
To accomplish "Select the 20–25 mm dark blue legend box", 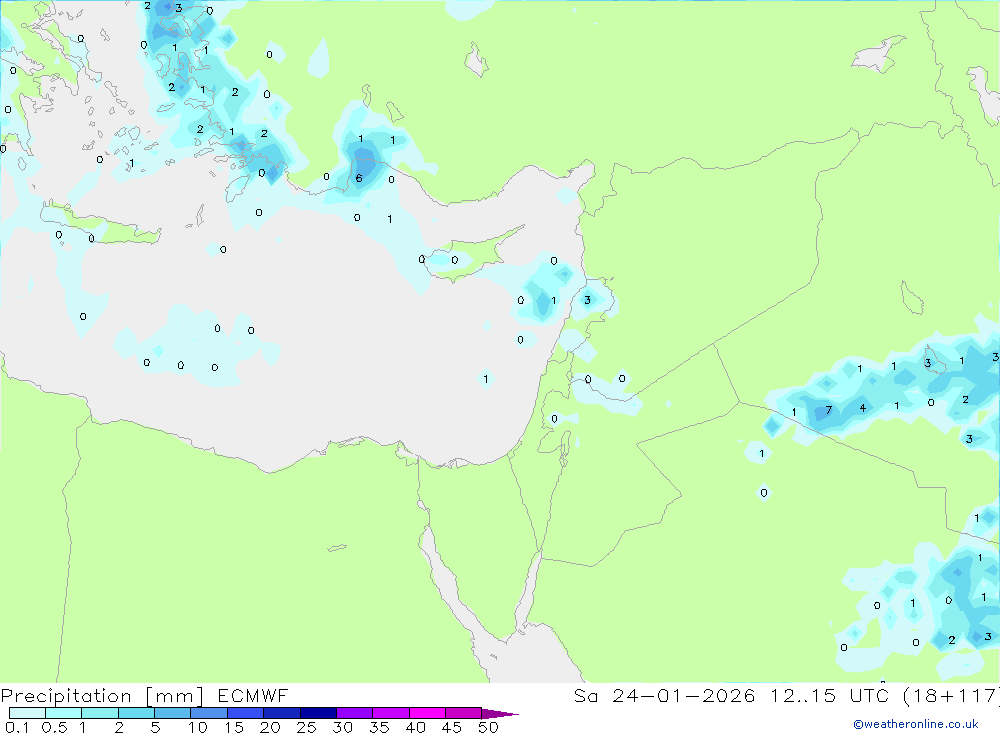I will pos(281,713).
